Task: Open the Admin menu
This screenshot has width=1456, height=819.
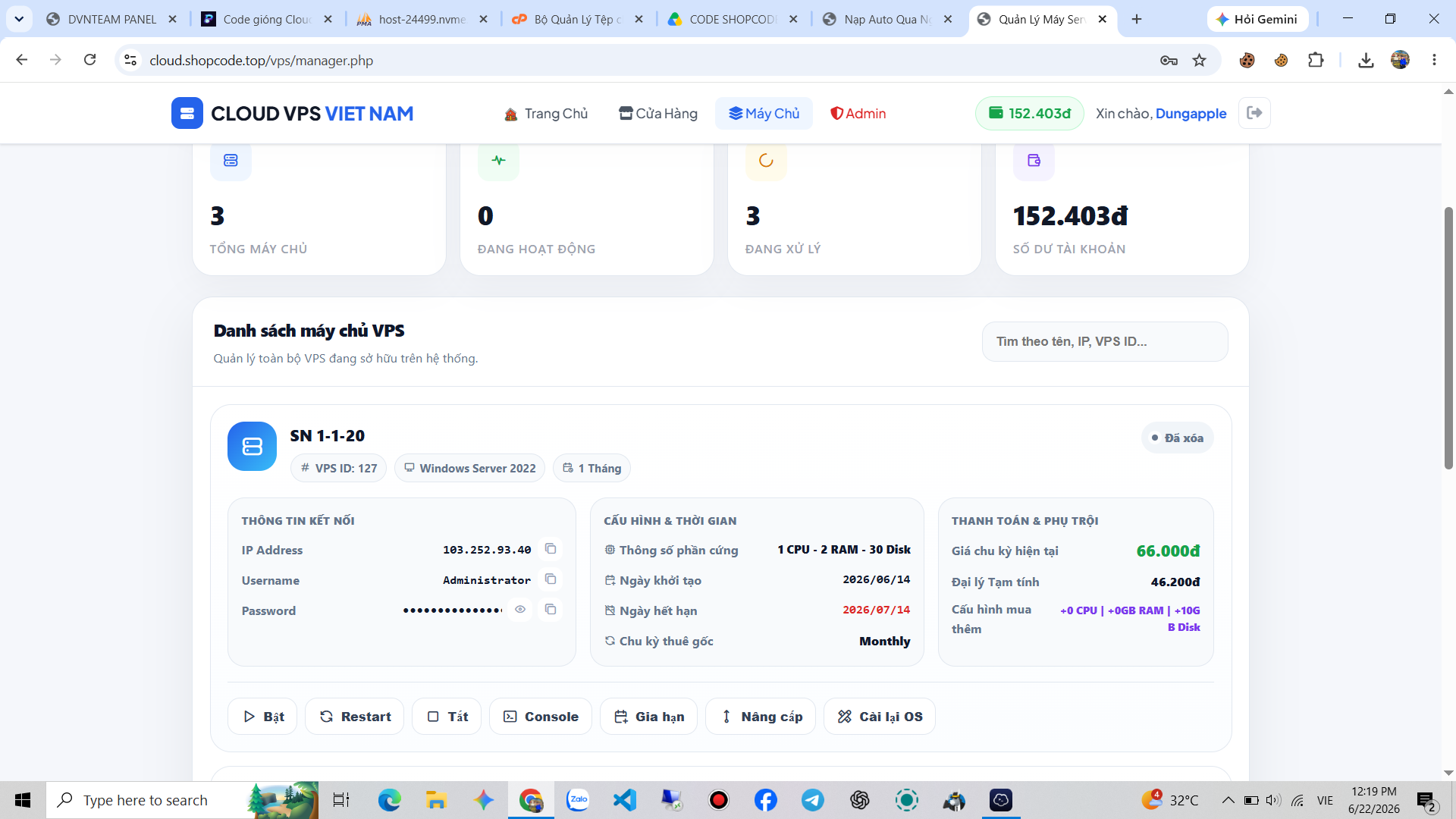Action: pyautogui.click(x=858, y=114)
